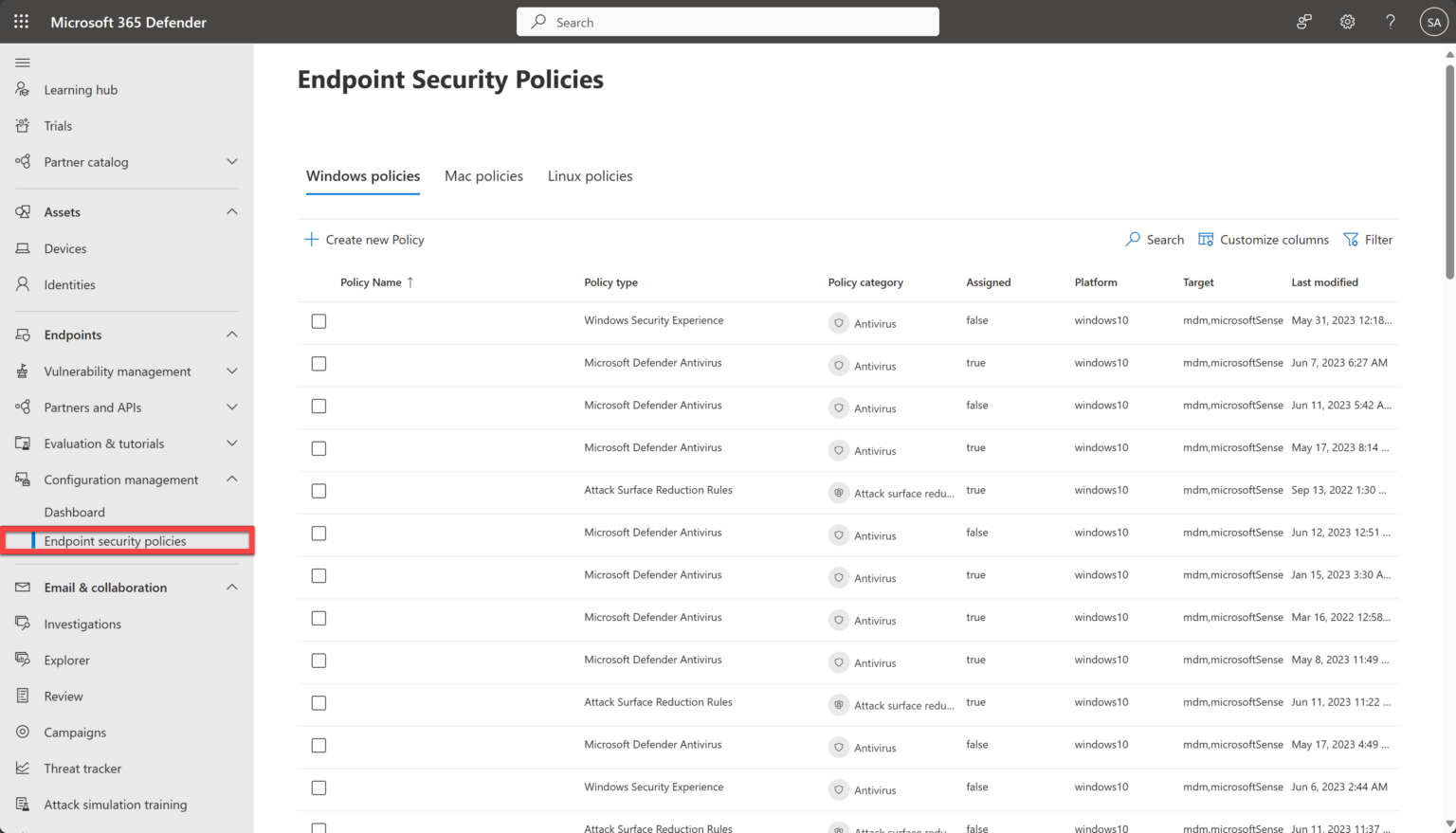Check the Jun 12, 2023 row checkbox
The image size is (1456, 833).
[x=318, y=534]
